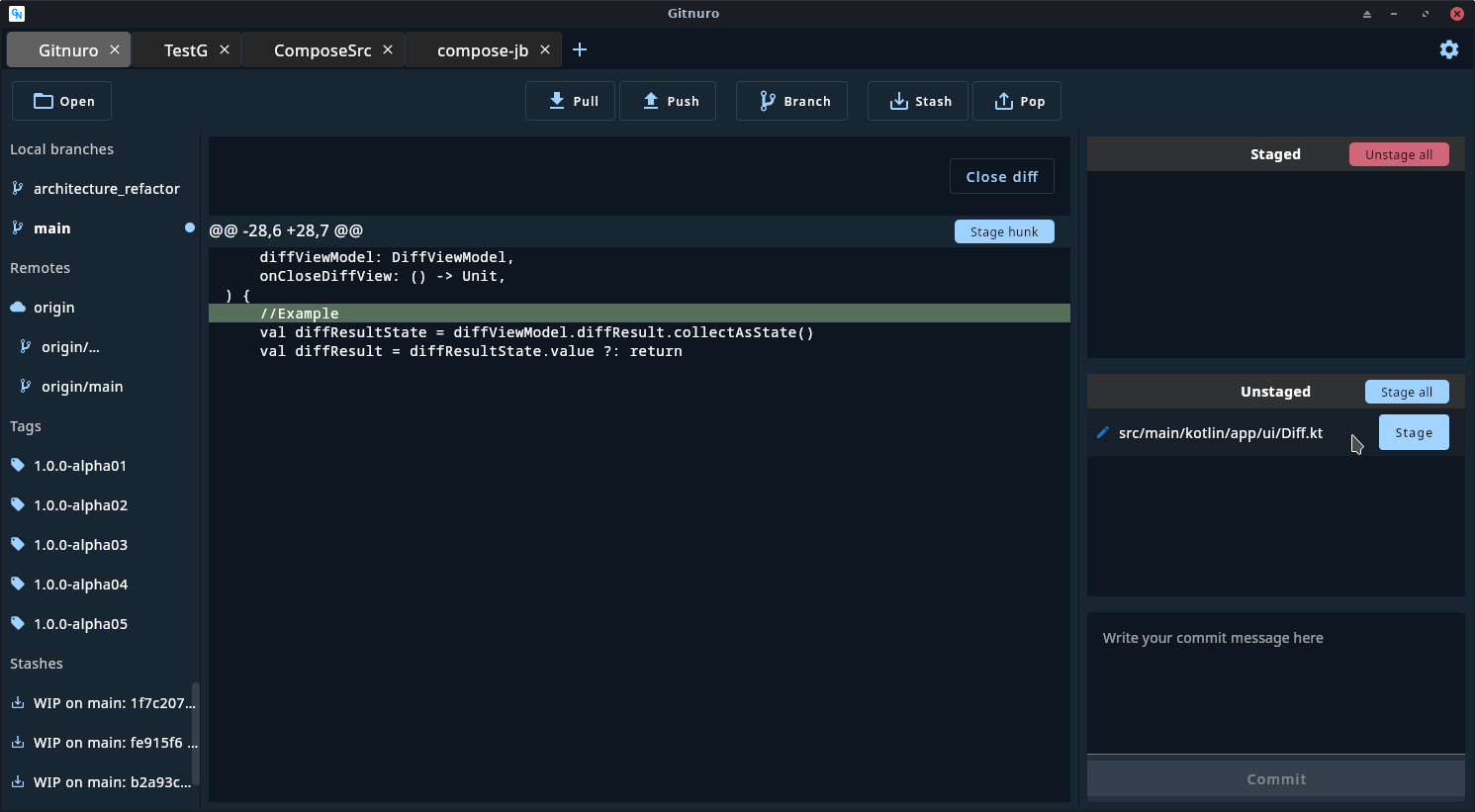Screen dimensions: 1475x812
Task: Close the ComposeSrc tab
Action: point(388,49)
